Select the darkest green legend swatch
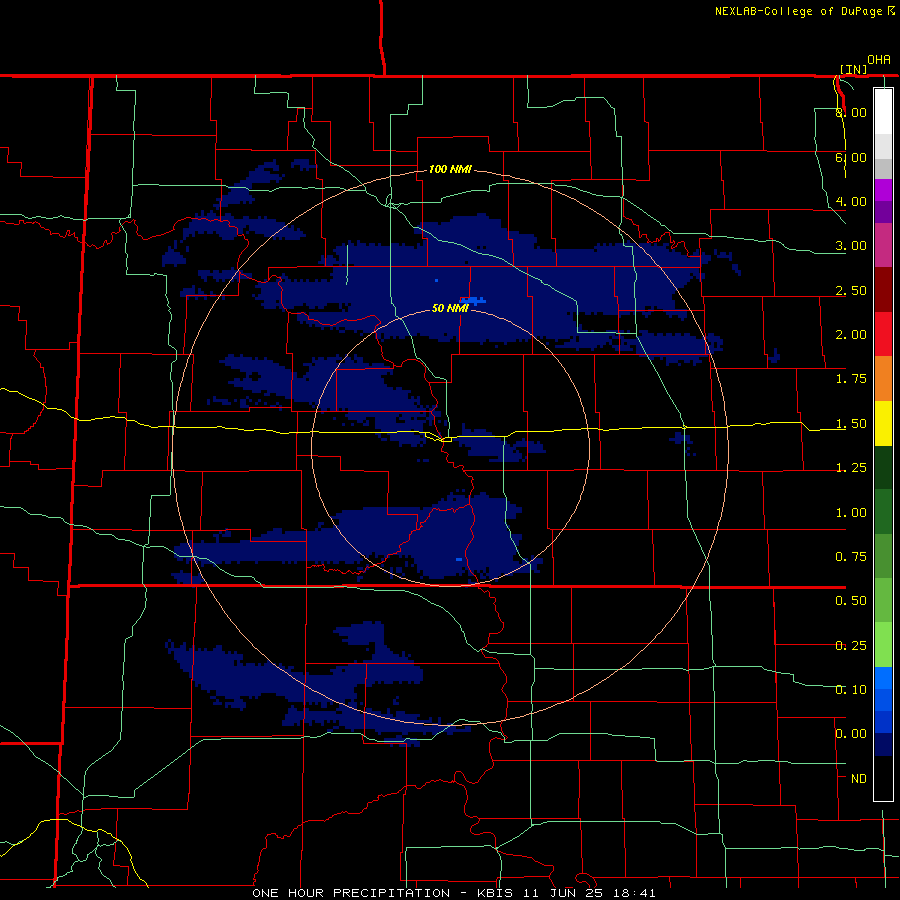This screenshot has width=900, height=900. (x=883, y=467)
